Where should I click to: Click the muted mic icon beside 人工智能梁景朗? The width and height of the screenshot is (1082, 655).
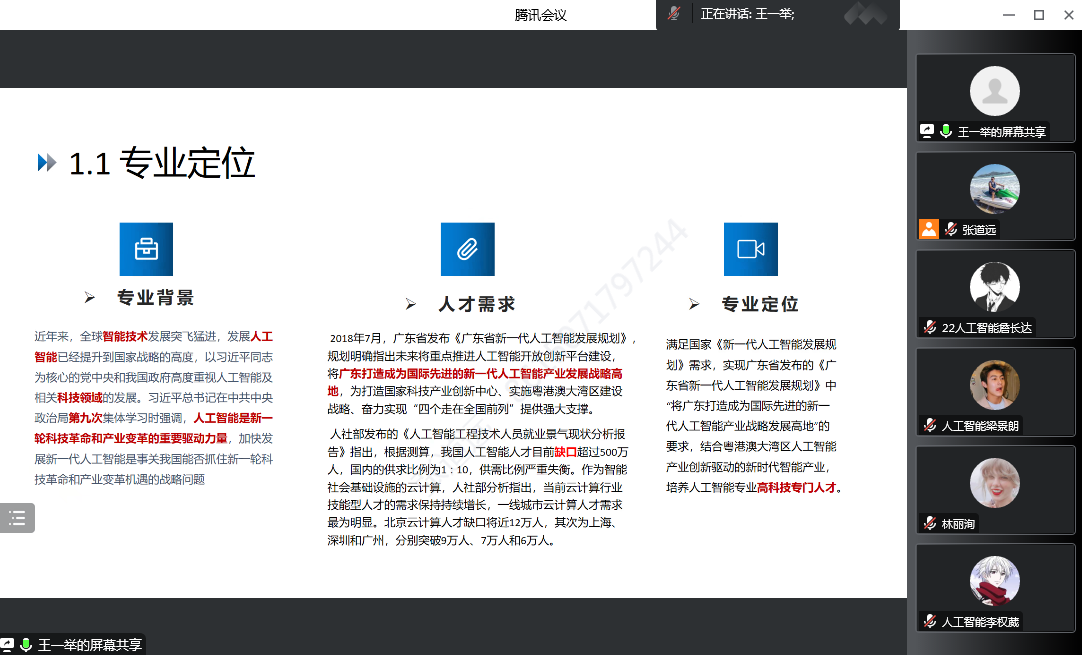coord(929,425)
